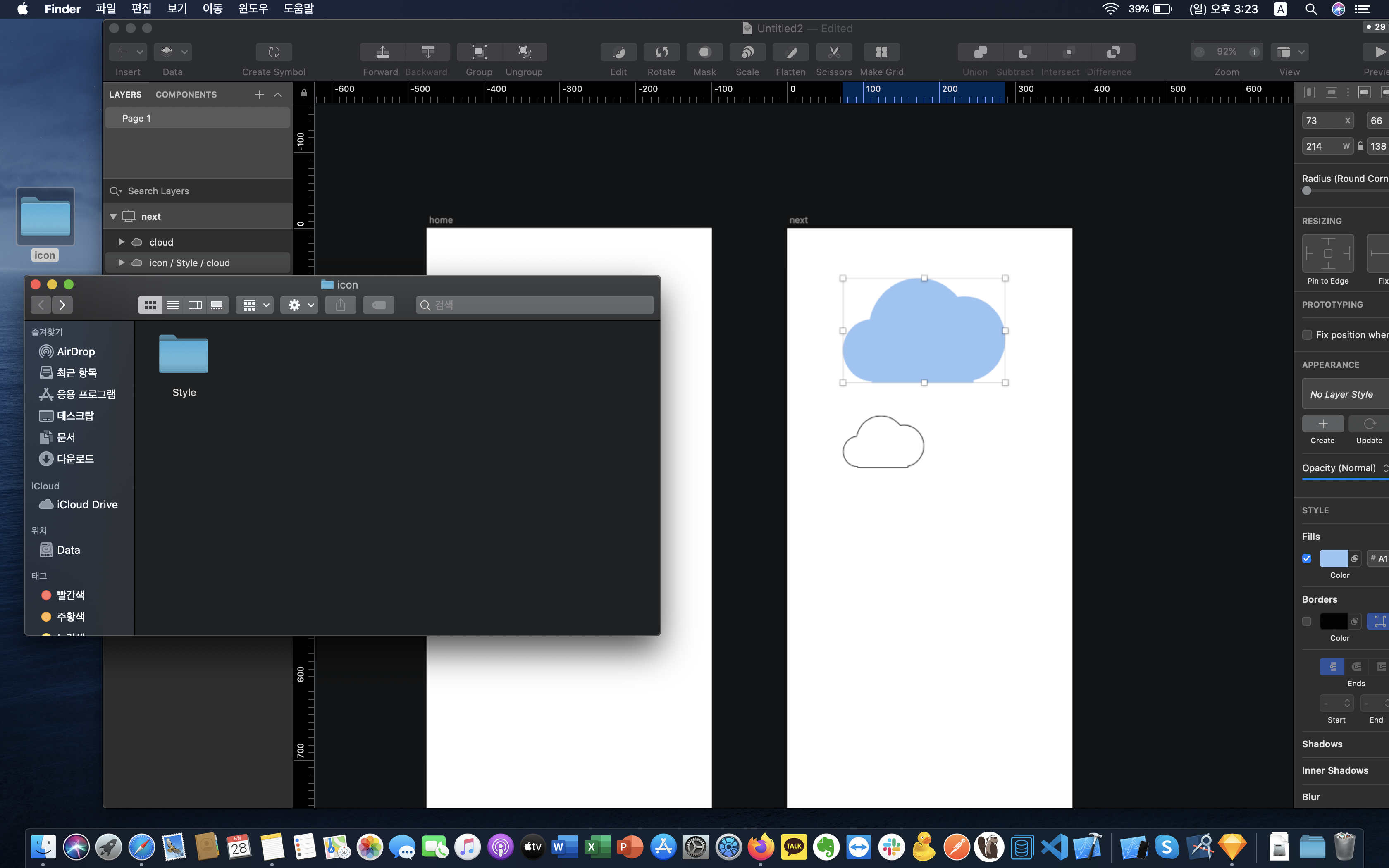This screenshot has height=868, width=1389.
Task: Select the second border Ends style
Action: 1356,666
